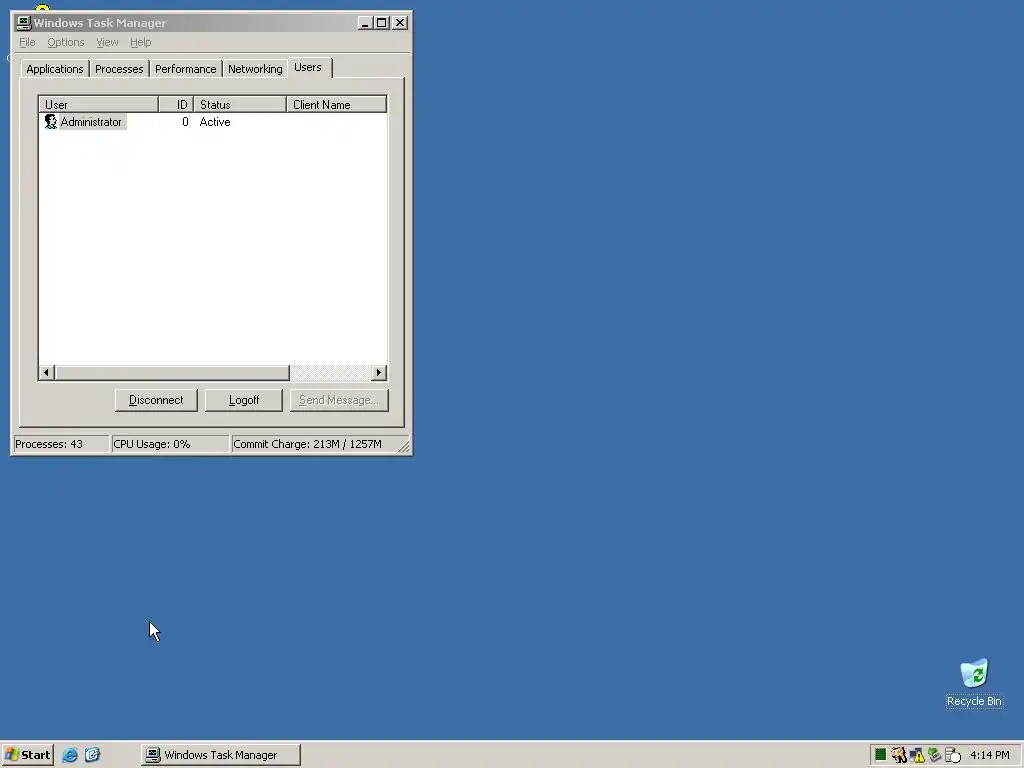The height and width of the screenshot is (768, 1024).
Task: Click the horizontal scrollbar left arrow
Action: click(46, 373)
